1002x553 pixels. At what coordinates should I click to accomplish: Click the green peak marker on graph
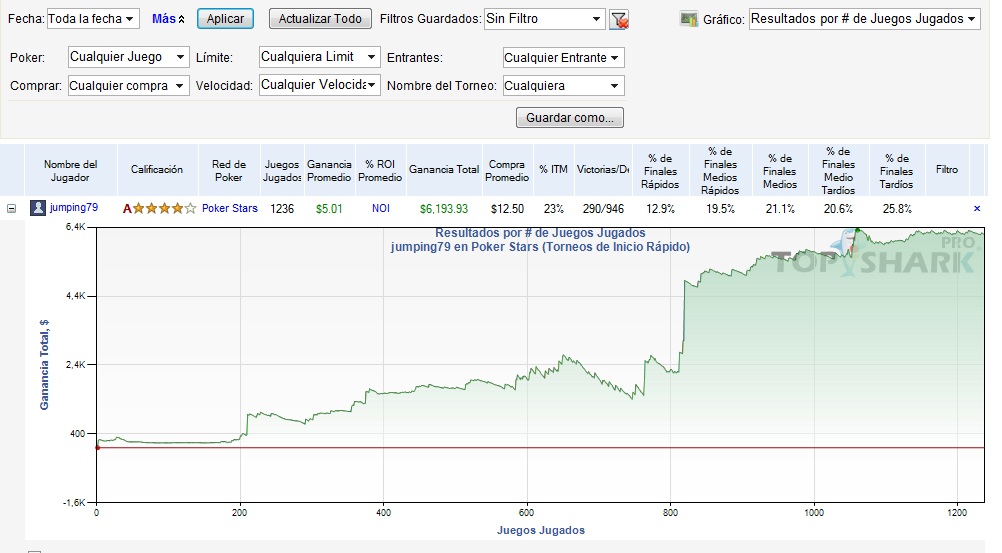pos(858,229)
